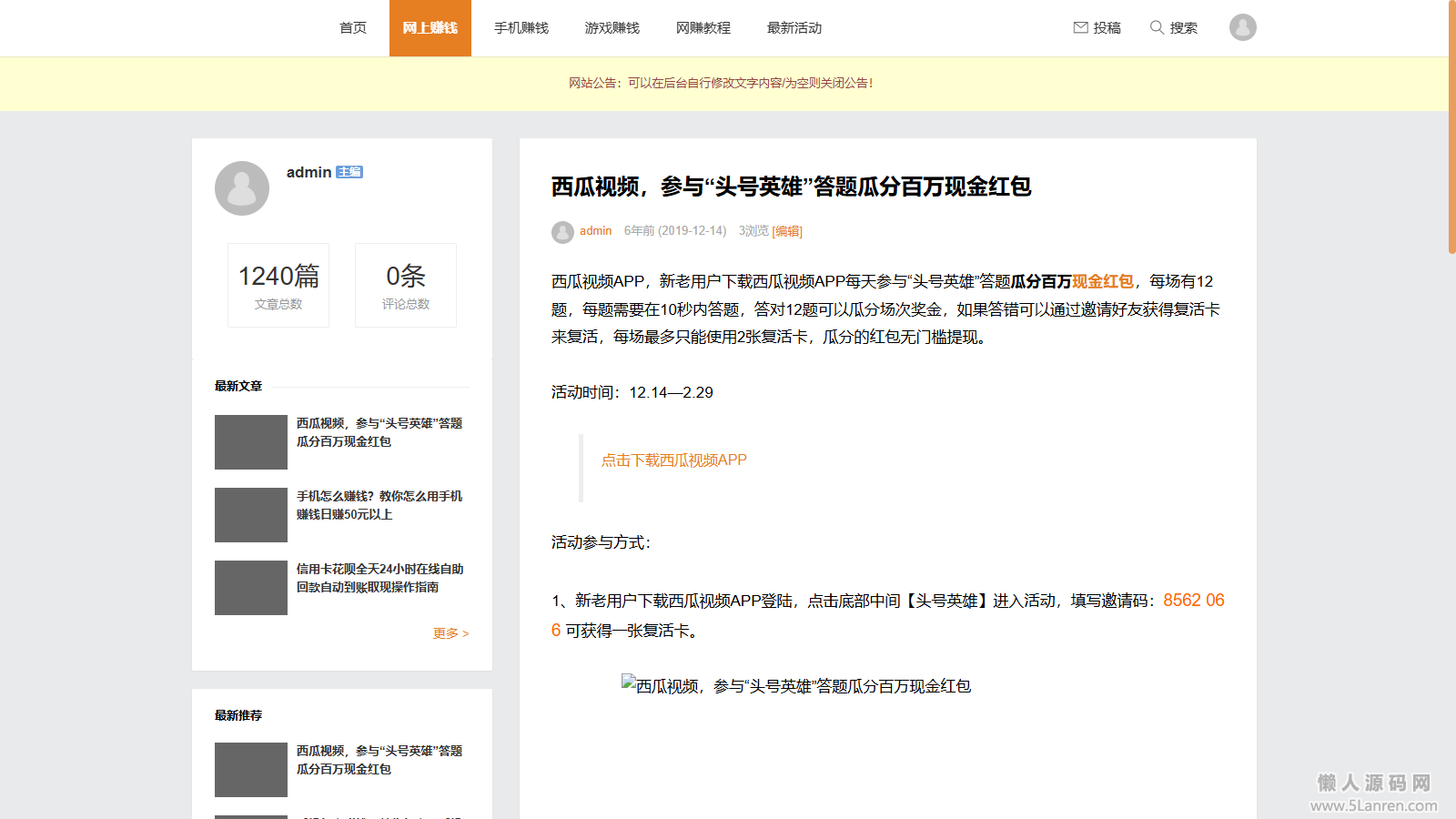This screenshot has height=819, width=1456.
Task: Click the 编辑 link in post meta
Action: (x=787, y=231)
